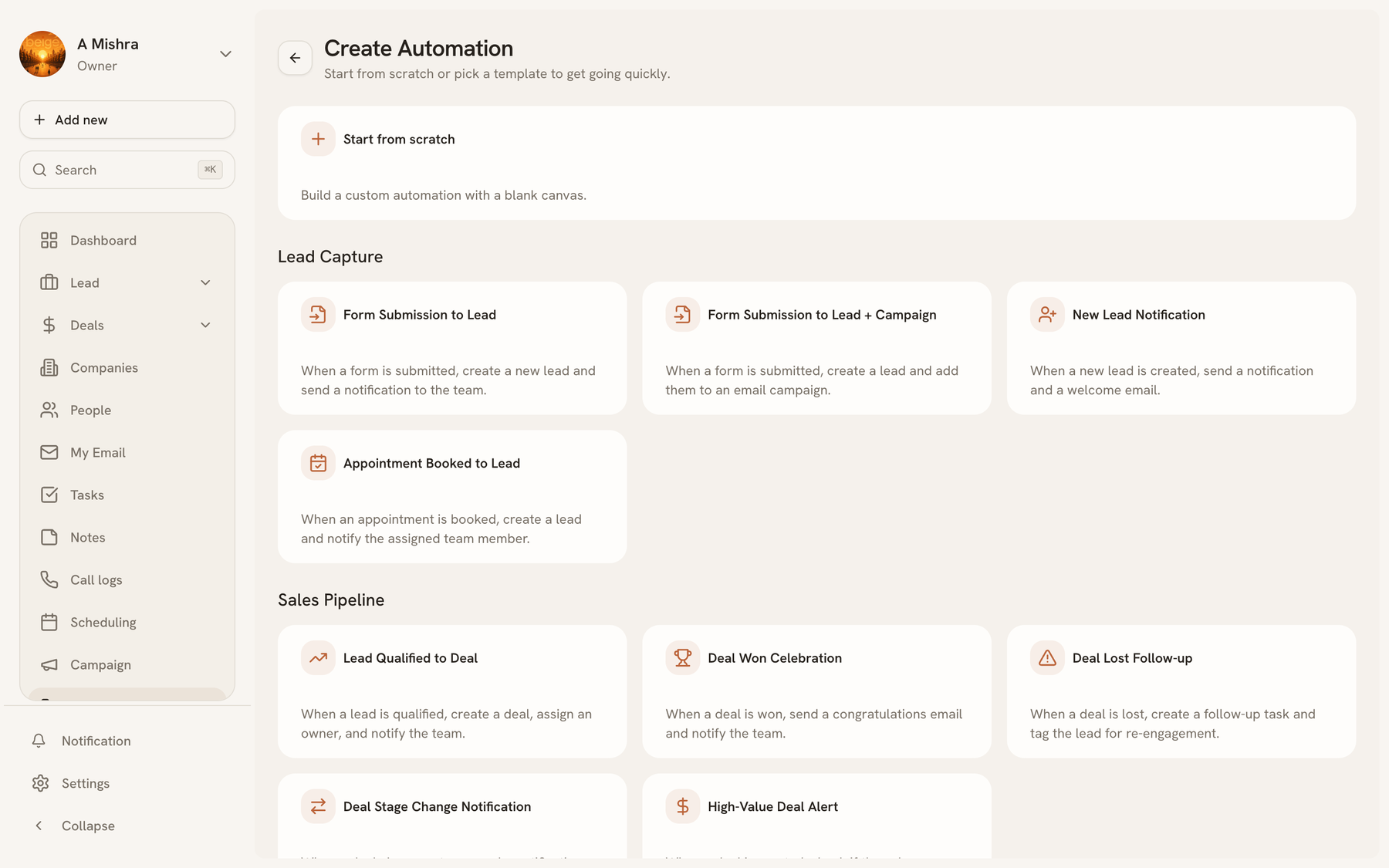Click the New Lead Notification user-plus icon
This screenshot has height=868, width=1389.
(x=1047, y=314)
